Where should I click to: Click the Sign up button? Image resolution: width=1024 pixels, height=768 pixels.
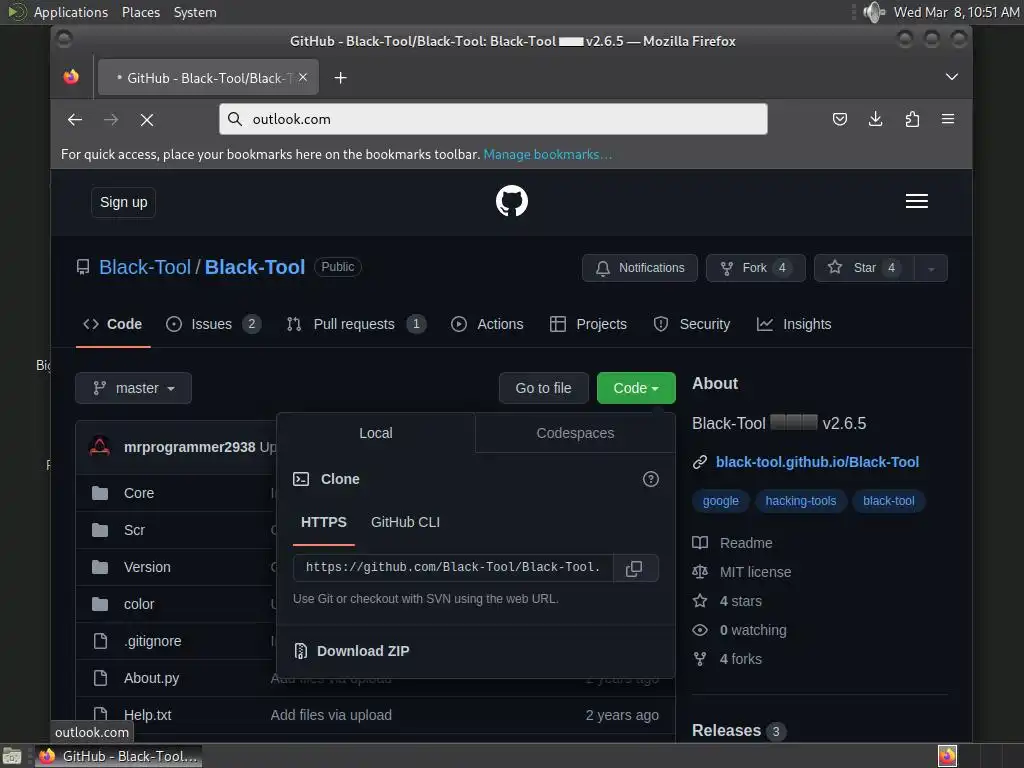123,202
